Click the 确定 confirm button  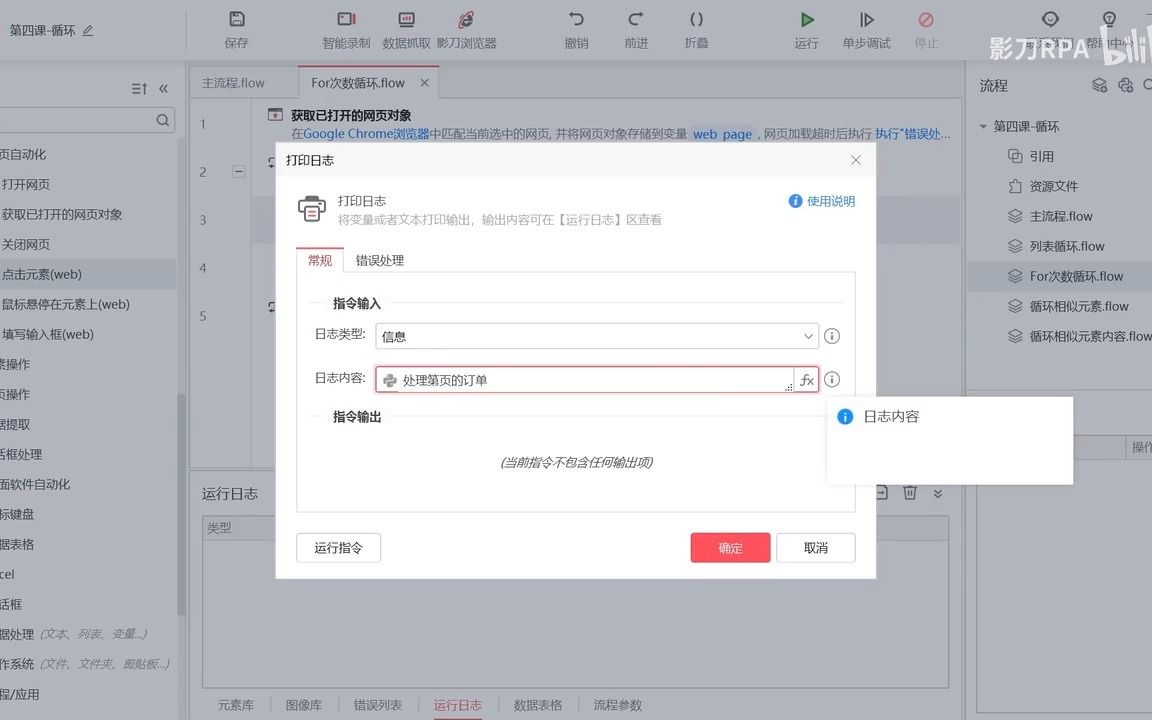(730, 547)
